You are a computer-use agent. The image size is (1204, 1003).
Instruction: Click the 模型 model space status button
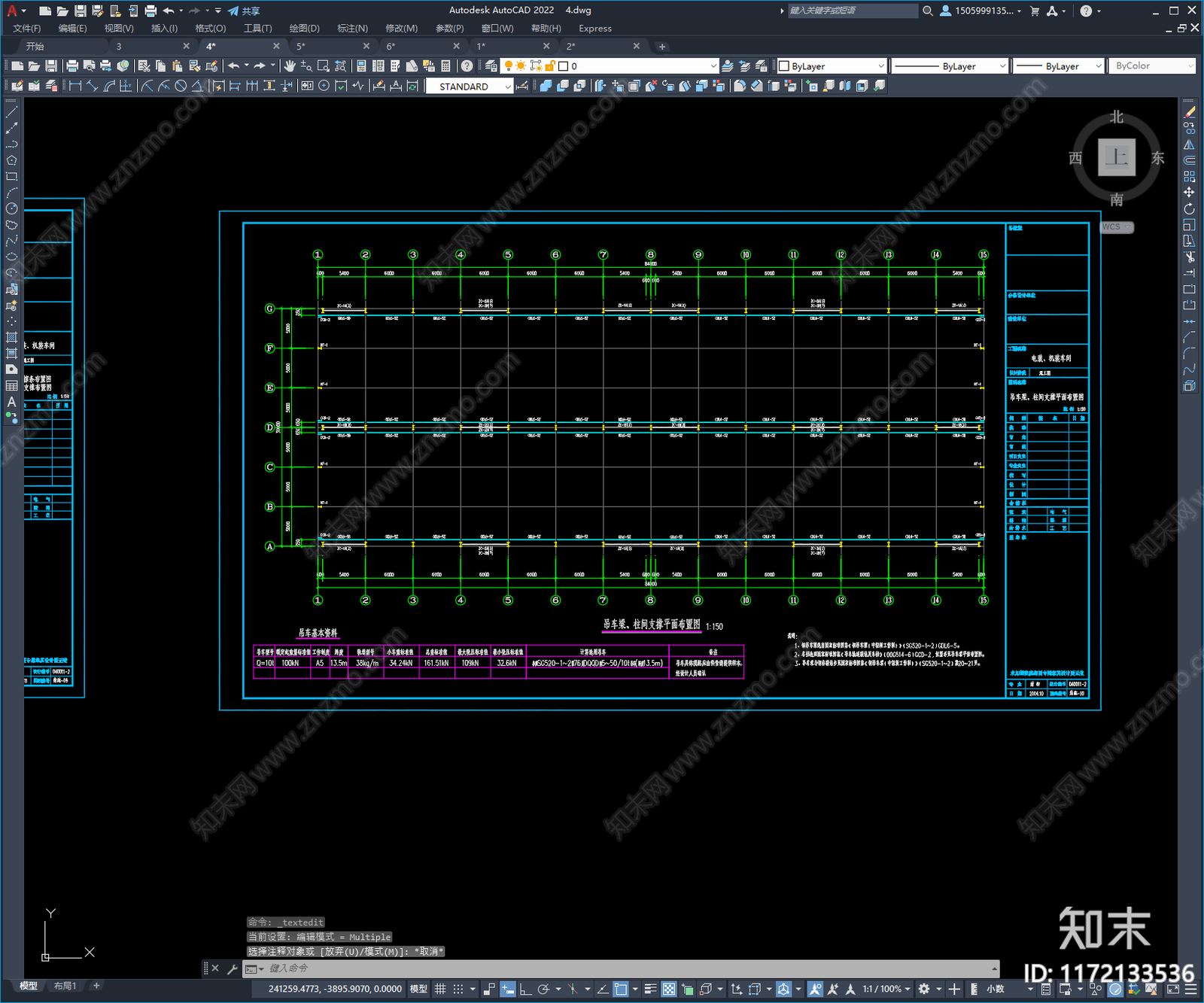pyautogui.click(x=418, y=989)
